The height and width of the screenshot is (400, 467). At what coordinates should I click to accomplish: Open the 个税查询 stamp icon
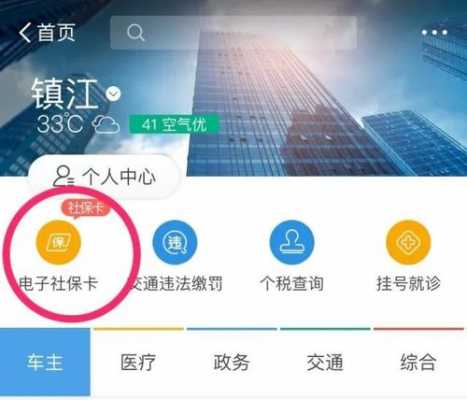pos(292,242)
